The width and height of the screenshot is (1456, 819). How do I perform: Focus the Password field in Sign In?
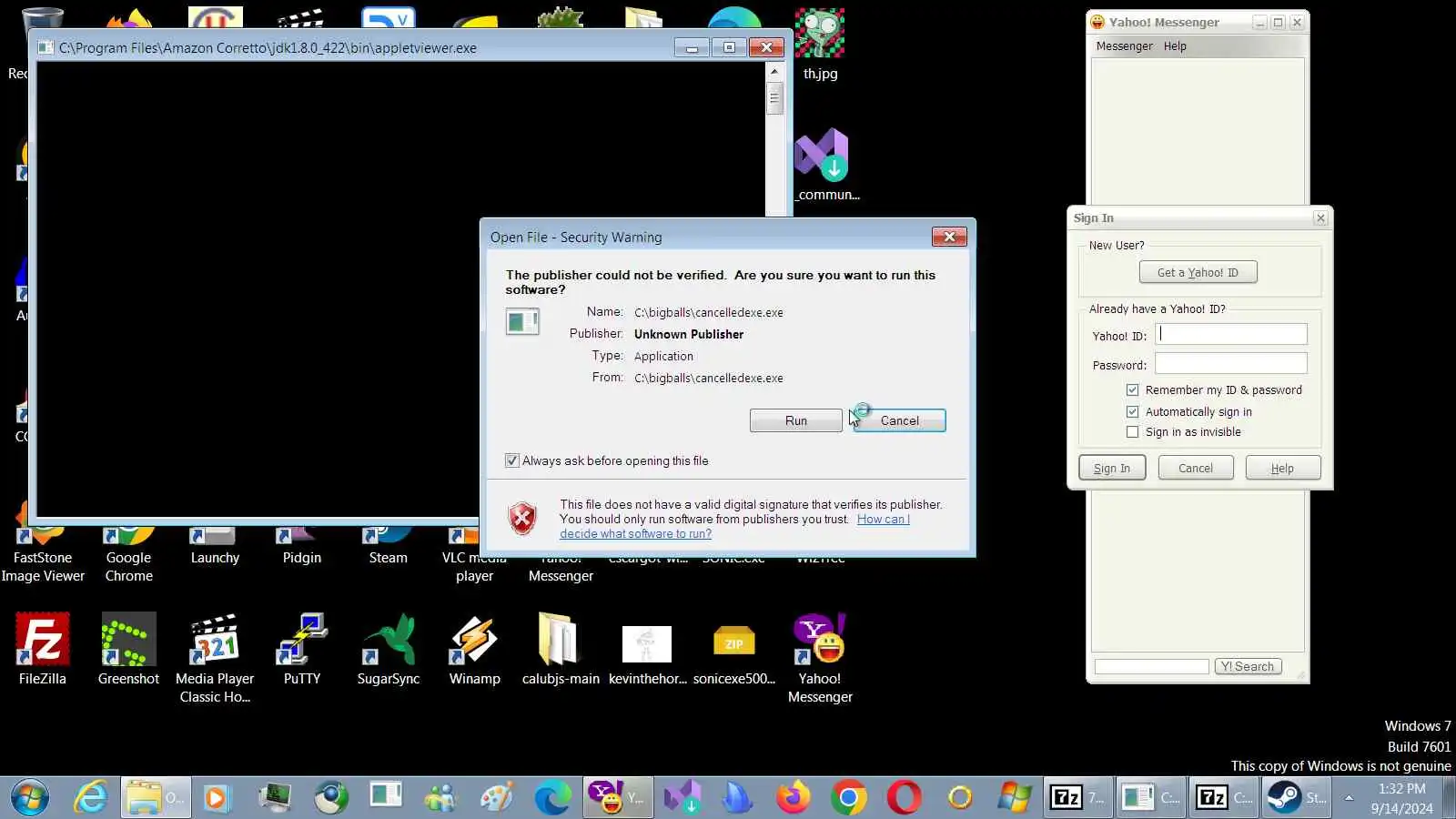pyautogui.click(x=1231, y=363)
